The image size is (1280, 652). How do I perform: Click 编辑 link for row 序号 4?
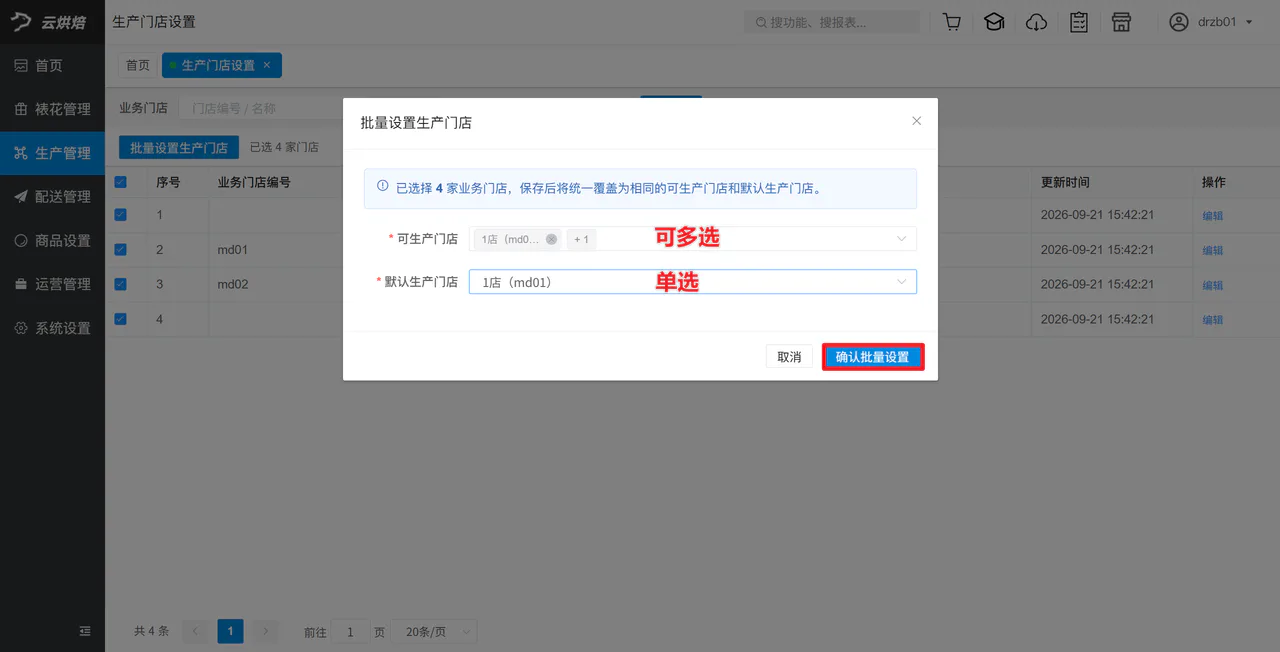point(1212,320)
